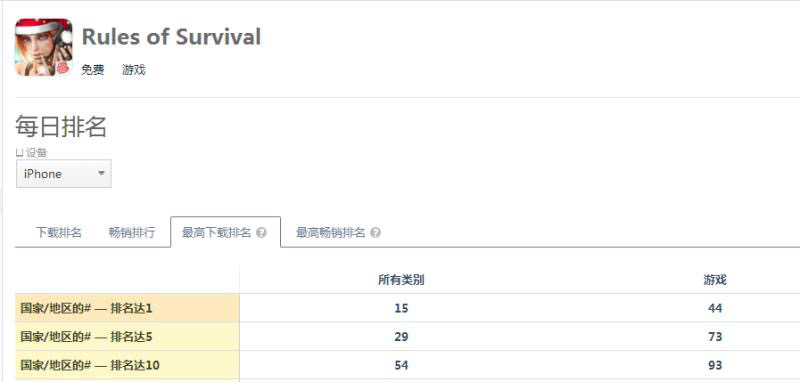Select the 排名达5 row label

click(86, 337)
